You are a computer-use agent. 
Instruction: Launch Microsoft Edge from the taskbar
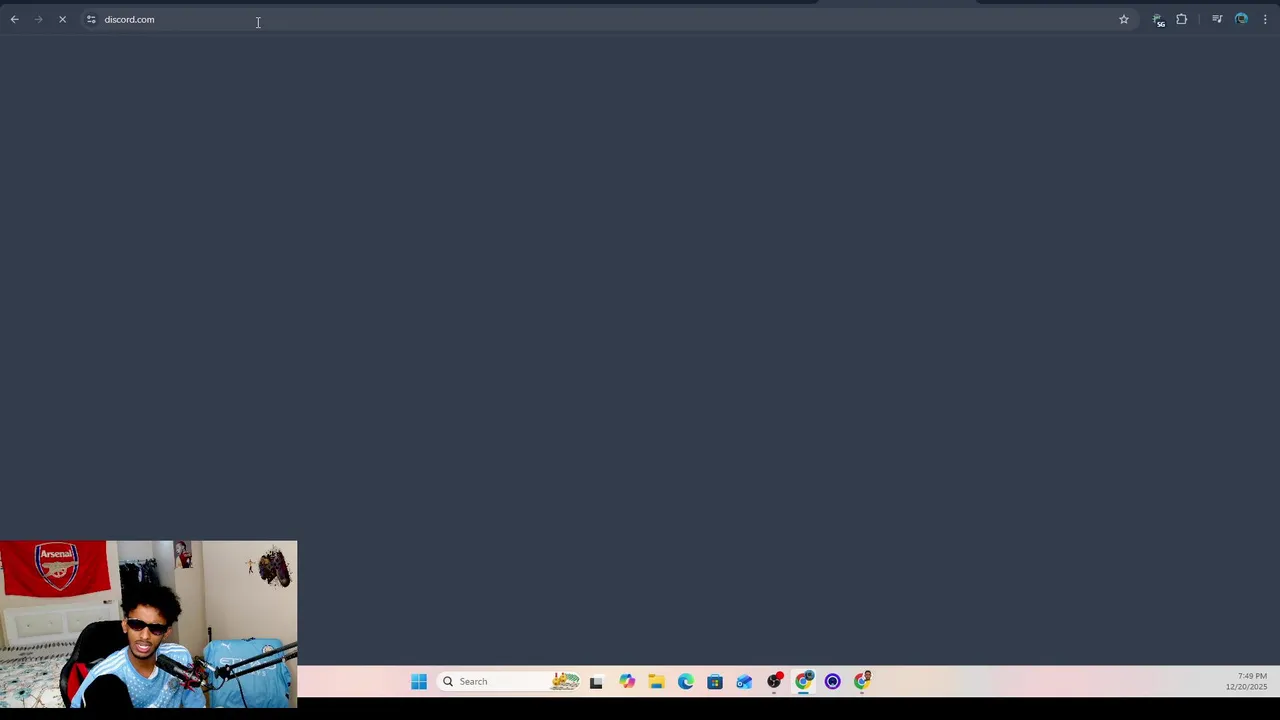[x=686, y=682]
